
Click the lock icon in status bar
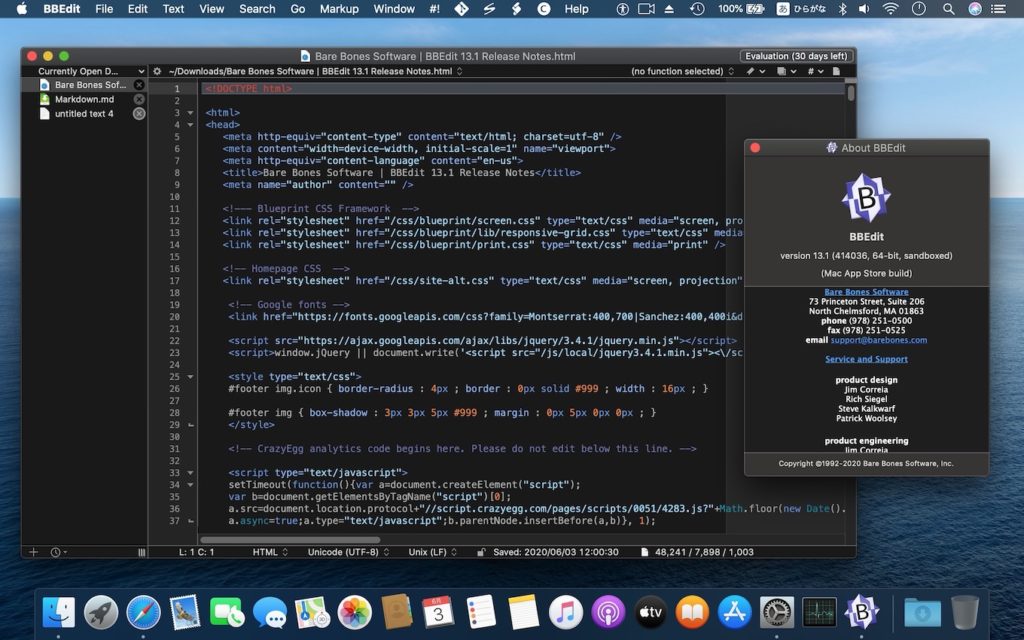482,552
